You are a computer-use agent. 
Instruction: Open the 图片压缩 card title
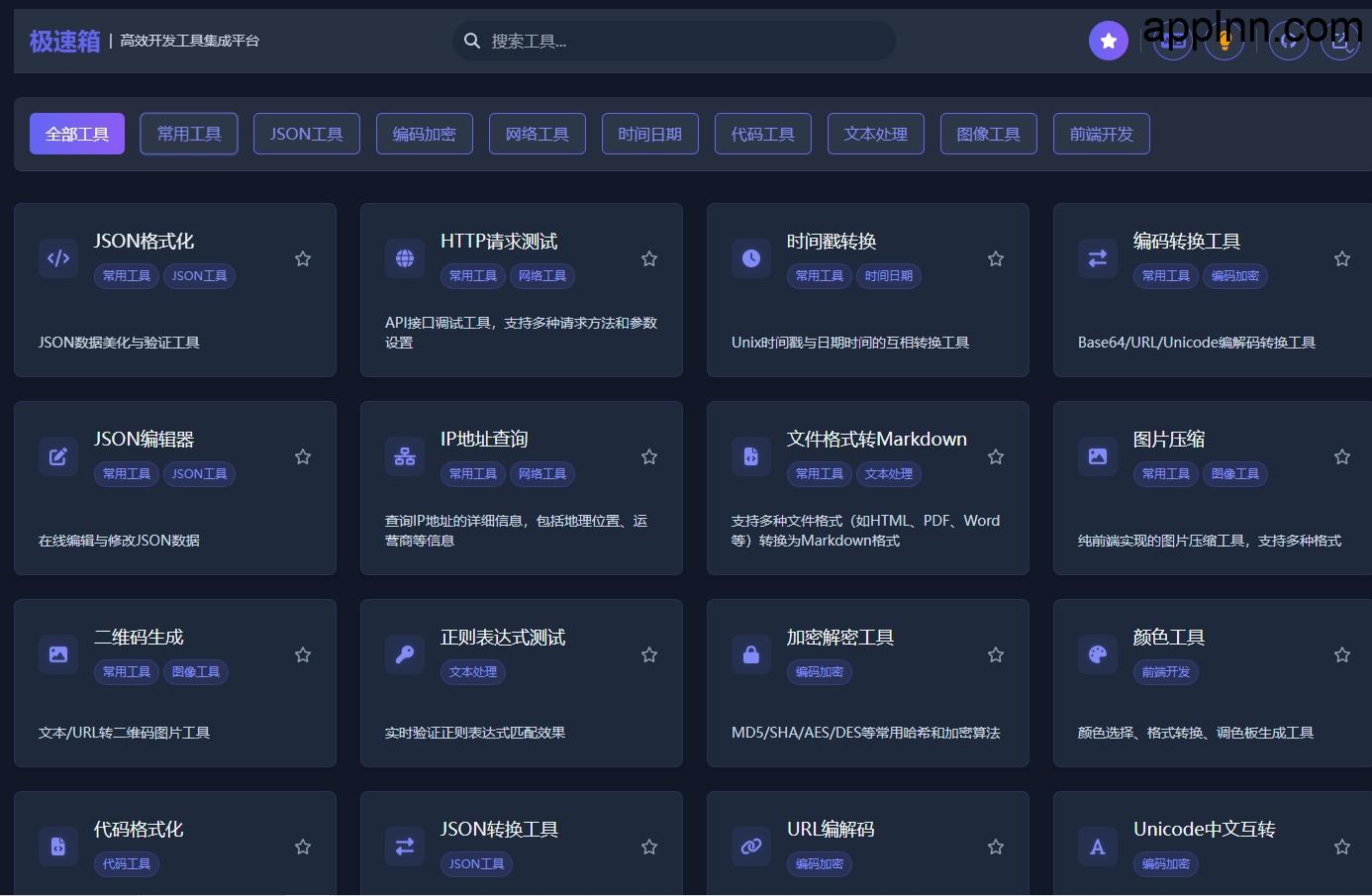[x=1169, y=439]
